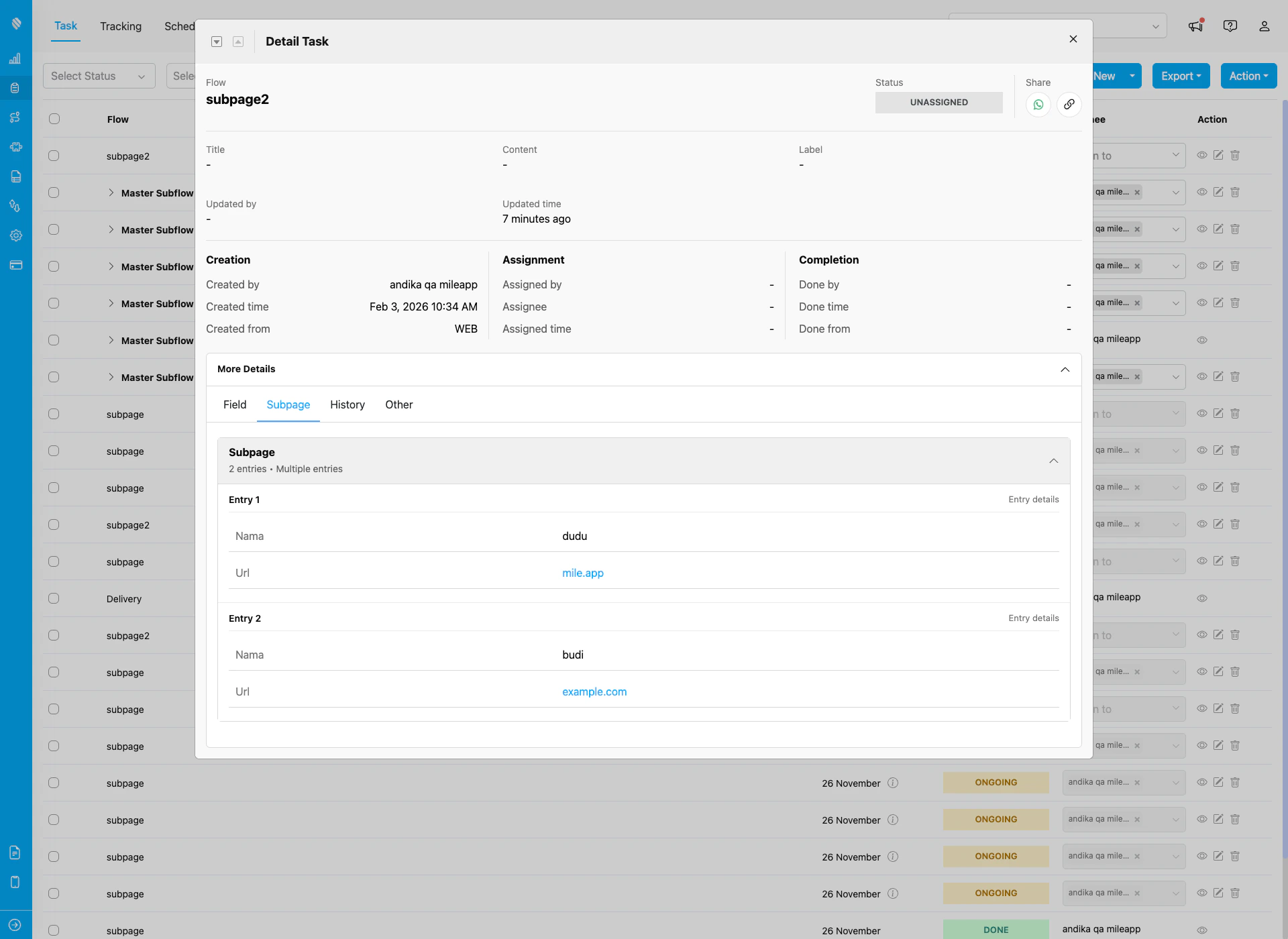The height and width of the screenshot is (939, 1288).
Task: Open the announcements megaphone icon
Action: tap(1196, 25)
